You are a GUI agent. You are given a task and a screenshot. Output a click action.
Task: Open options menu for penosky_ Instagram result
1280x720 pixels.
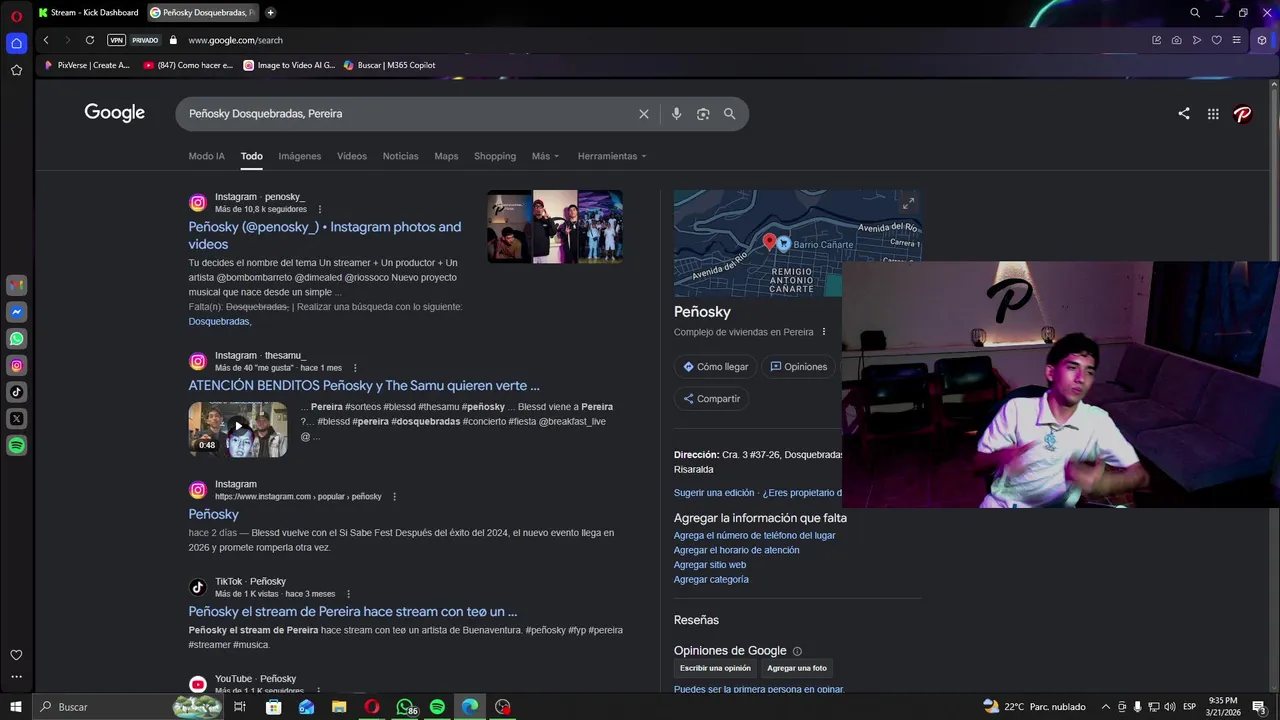coord(320,210)
